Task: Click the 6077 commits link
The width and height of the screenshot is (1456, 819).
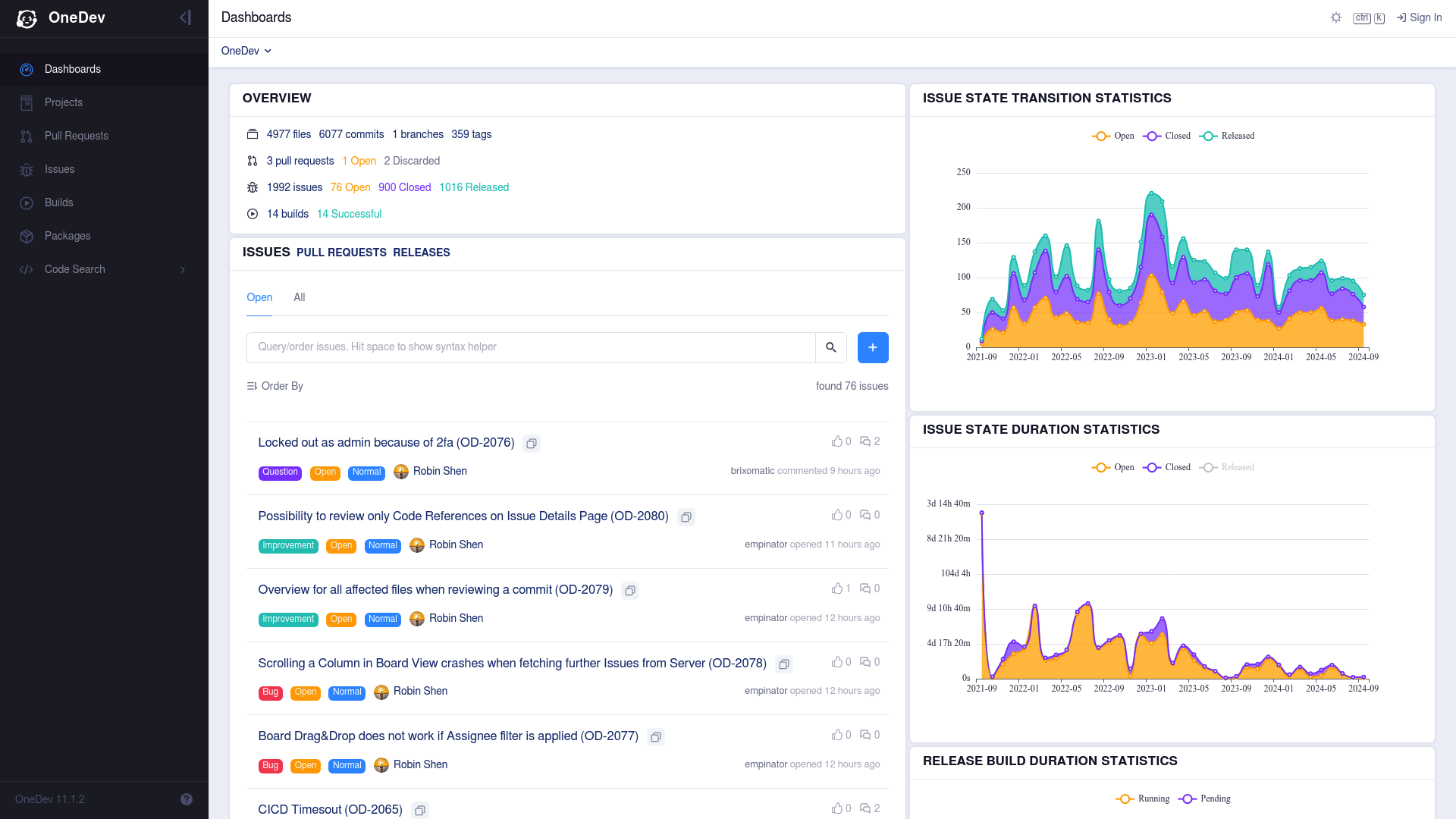Action: [351, 134]
